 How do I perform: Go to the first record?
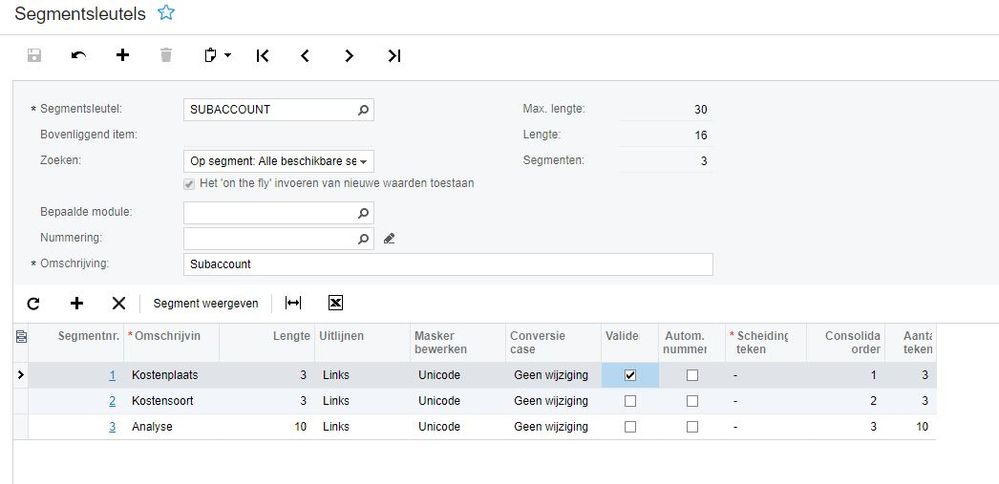coord(262,56)
